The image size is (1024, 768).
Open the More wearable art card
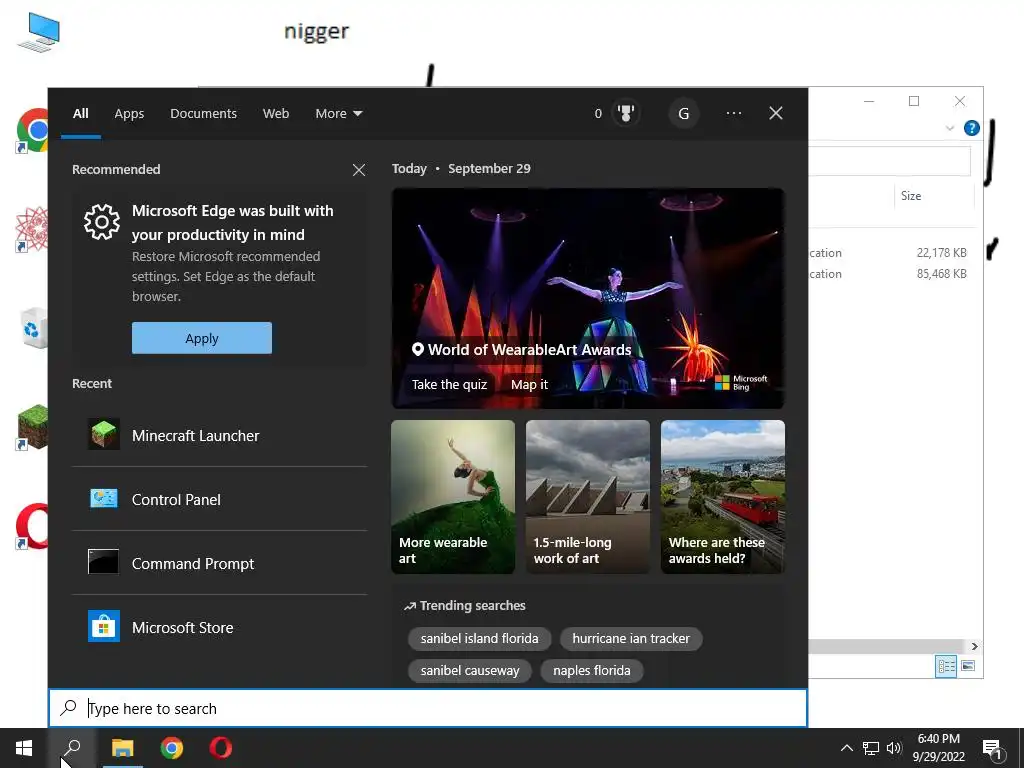[453, 496]
